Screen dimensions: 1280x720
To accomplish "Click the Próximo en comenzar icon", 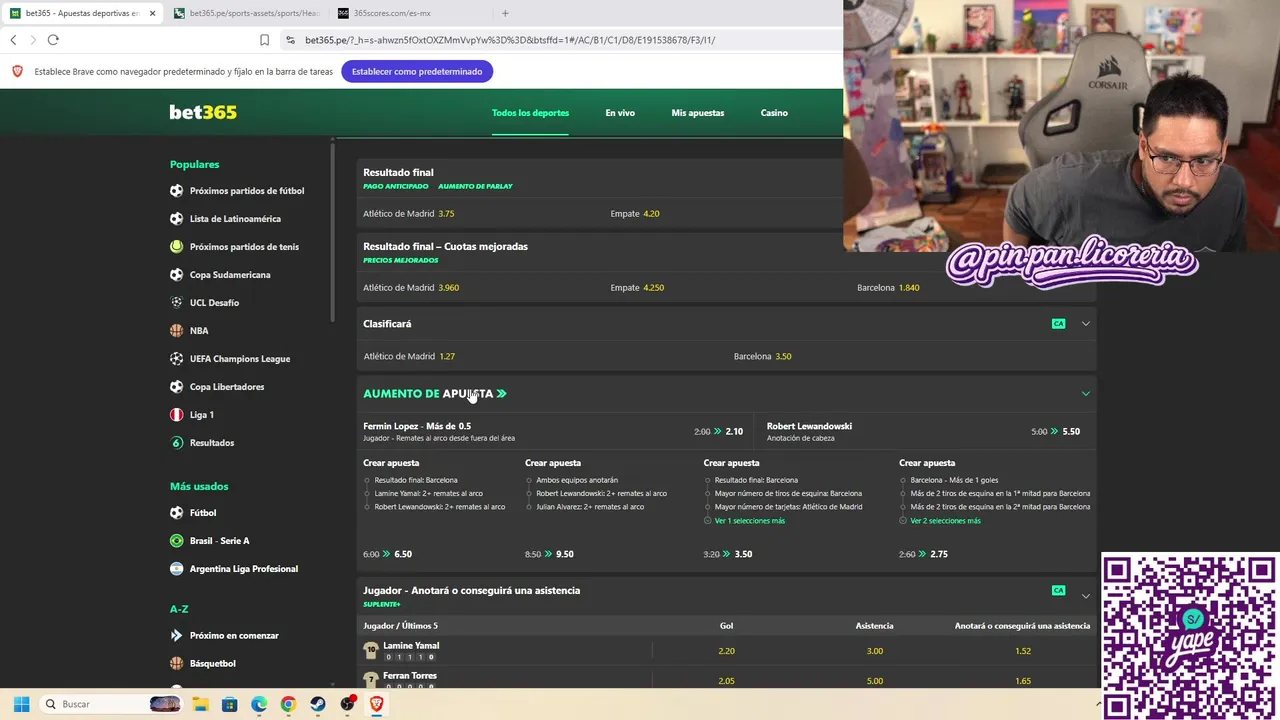I will click(177, 636).
